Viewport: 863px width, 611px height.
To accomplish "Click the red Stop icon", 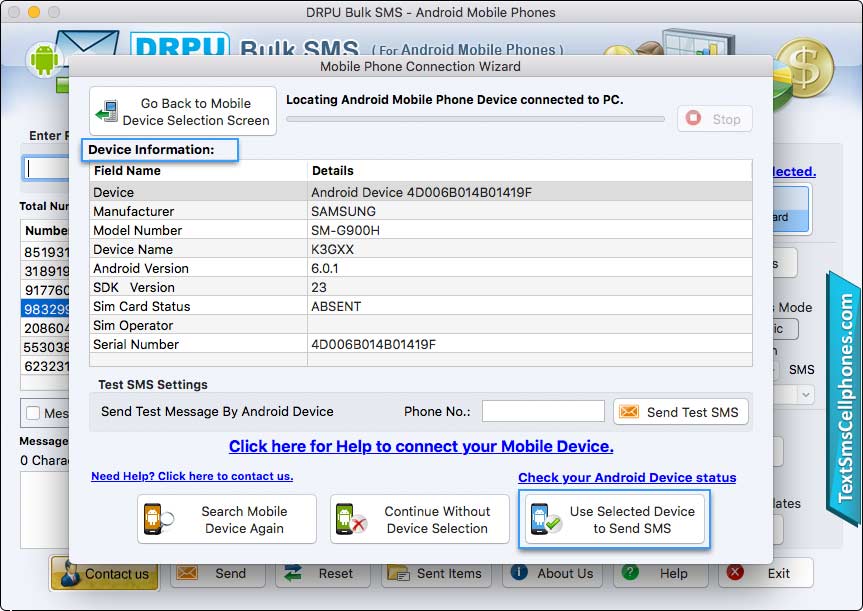I will click(693, 118).
